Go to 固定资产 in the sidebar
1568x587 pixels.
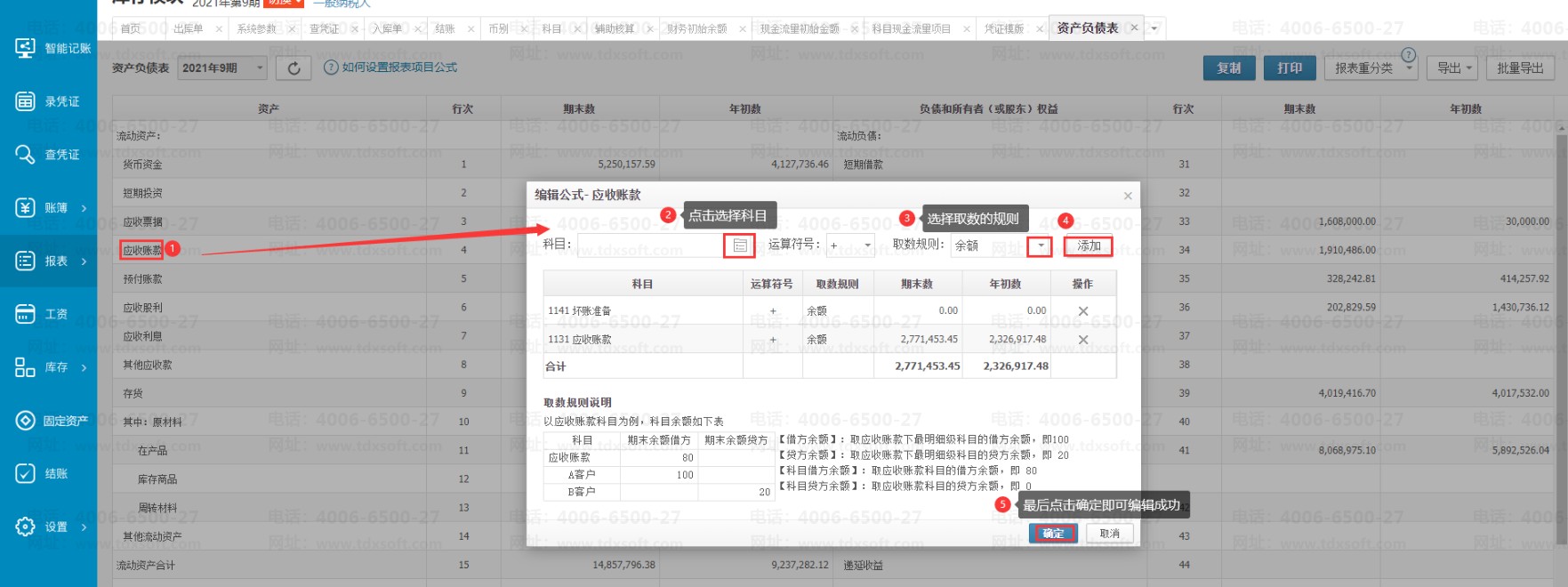[x=53, y=421]
